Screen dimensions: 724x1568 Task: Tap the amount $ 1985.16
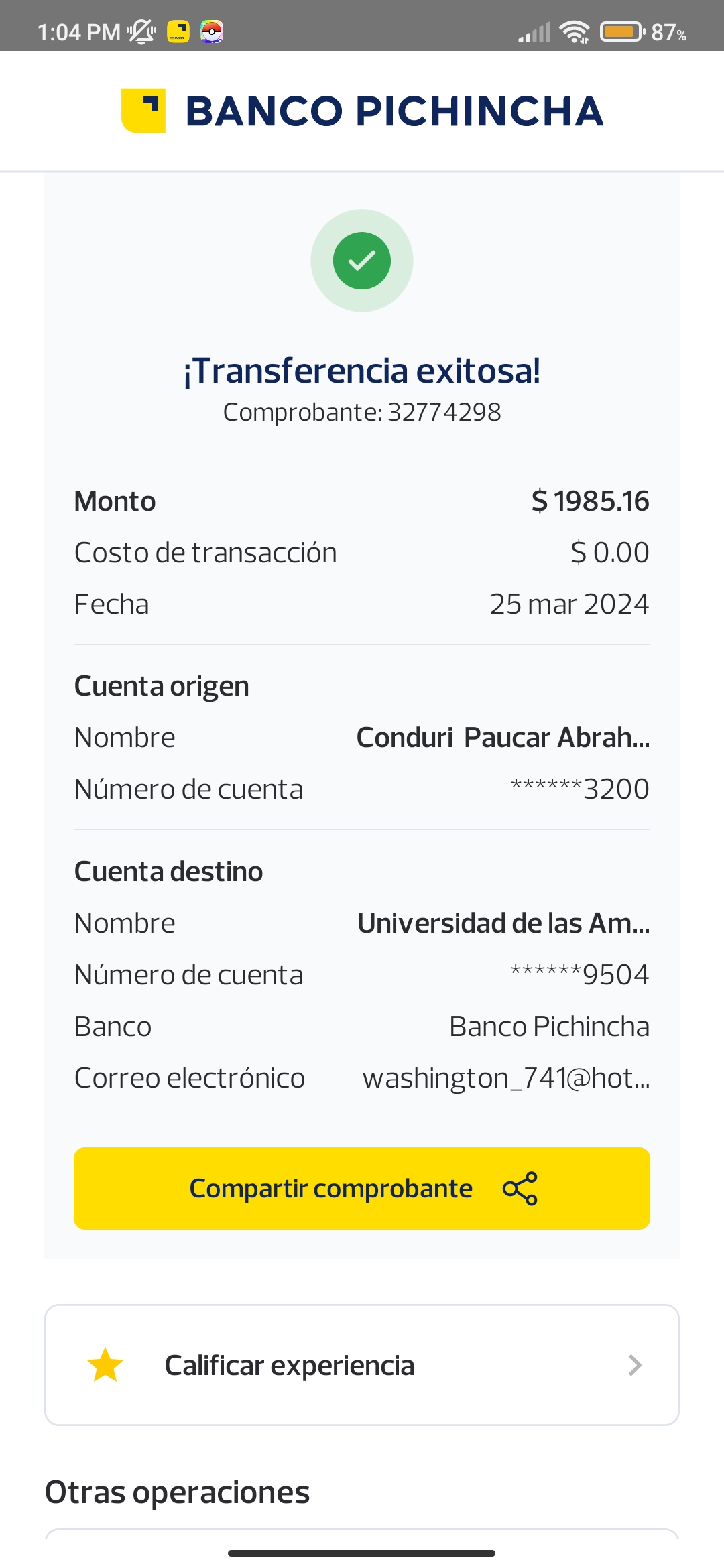pyautogui.click(x=590, y=501)
